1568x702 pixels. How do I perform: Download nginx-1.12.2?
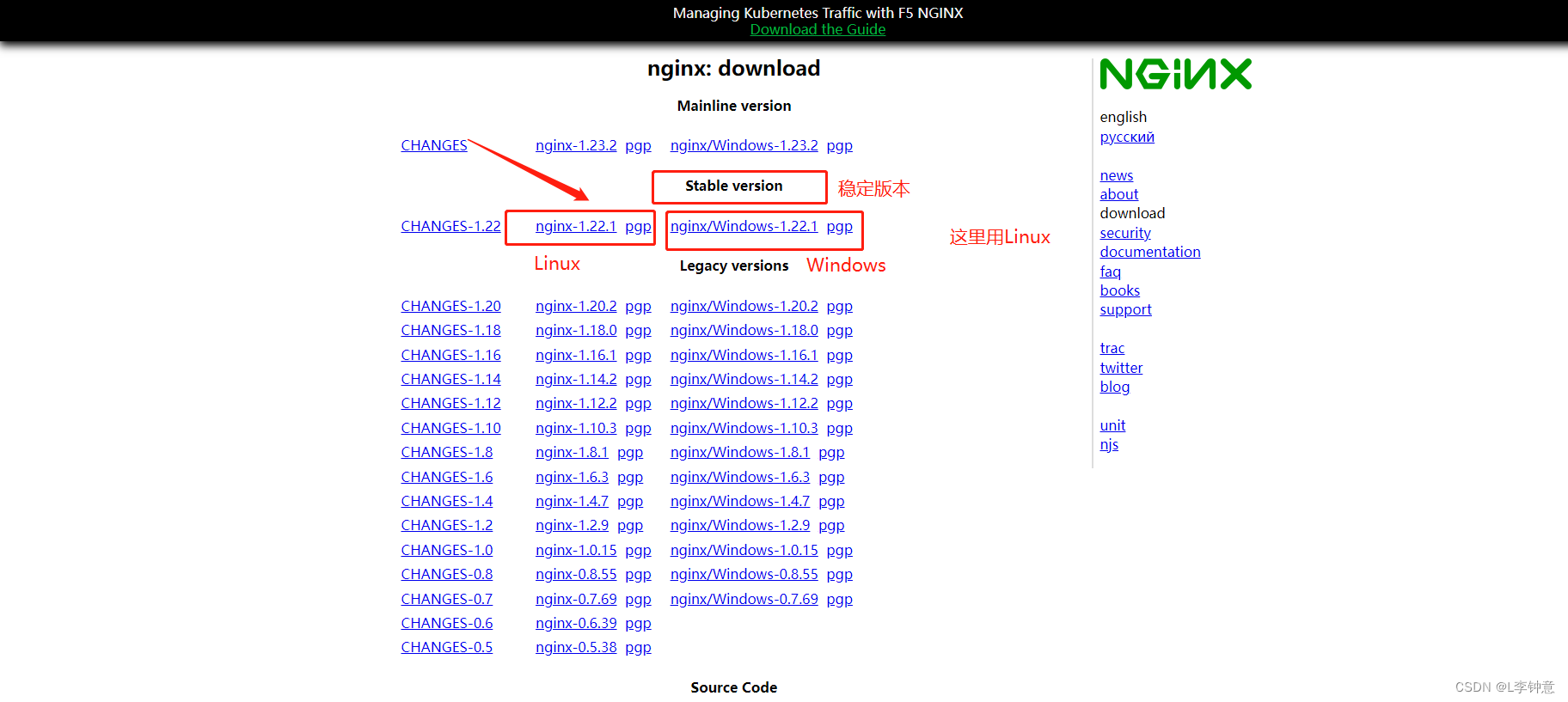pyautogui.click(x=576, y=403)
